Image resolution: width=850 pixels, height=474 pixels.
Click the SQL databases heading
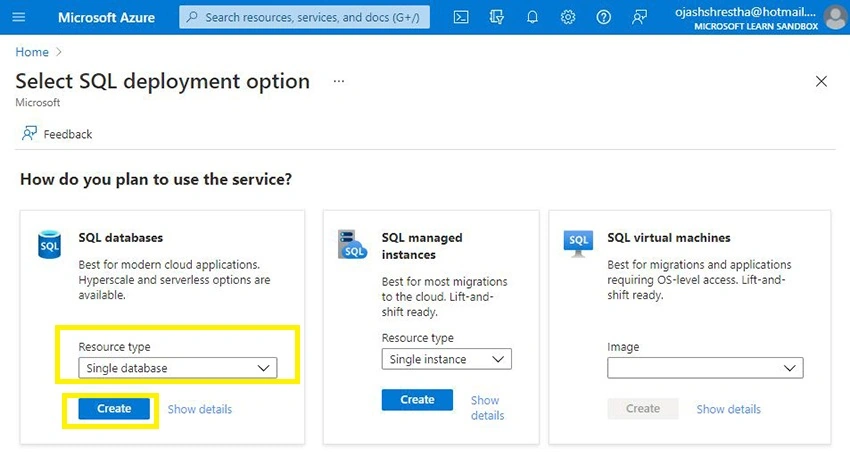120,238
